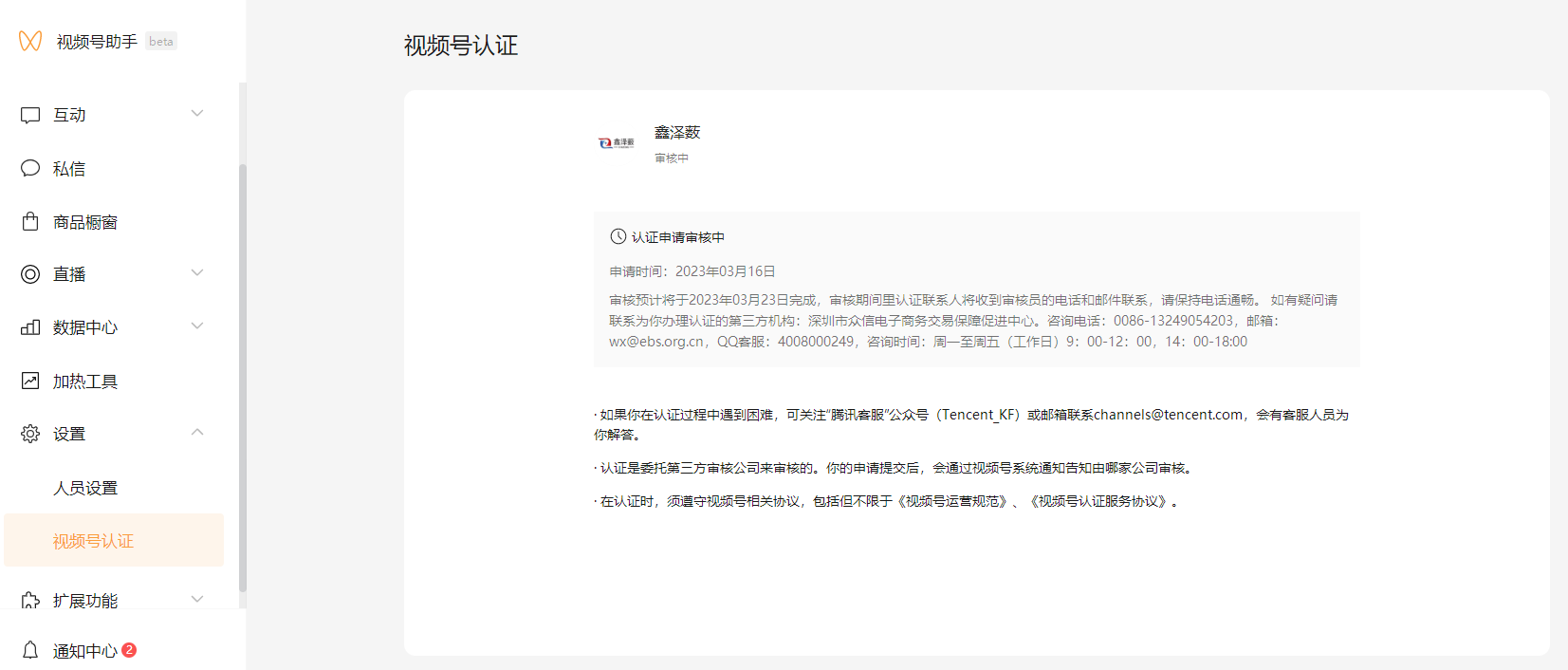Click the 数据中心 bar chart icon
This screenshot has width=1568, height=670.
30,327
